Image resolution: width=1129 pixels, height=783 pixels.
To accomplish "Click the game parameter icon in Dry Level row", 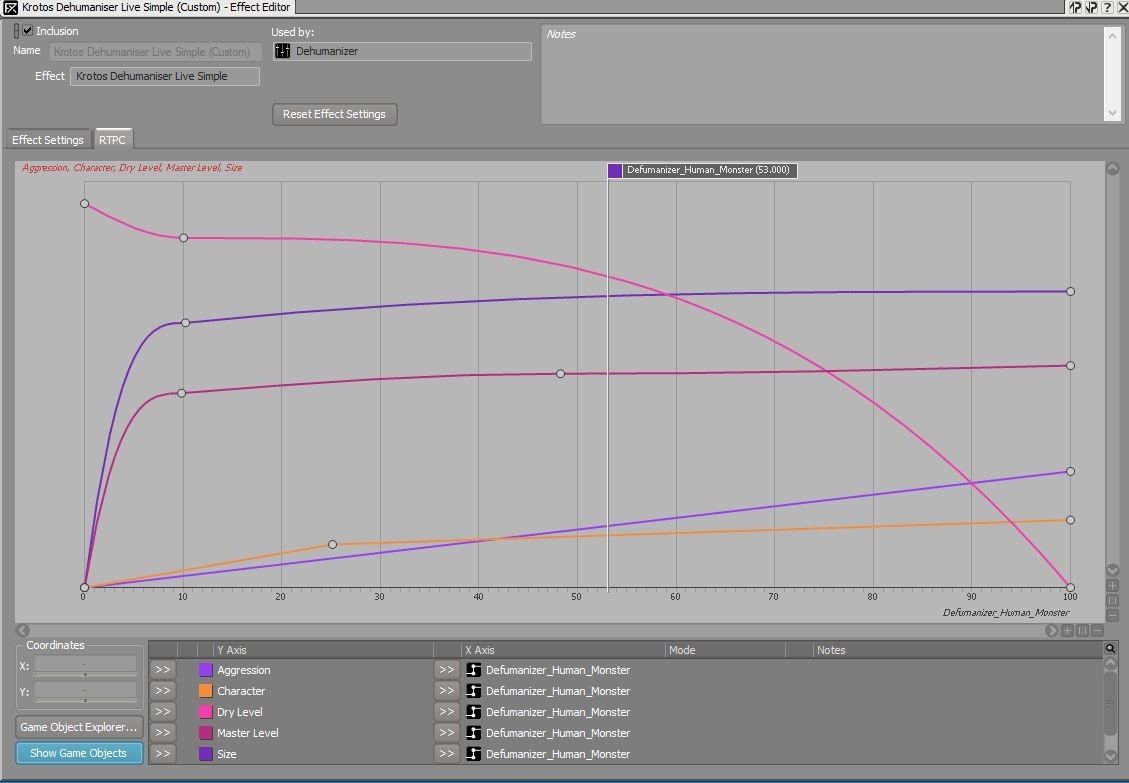I will [x=473, y=712].
